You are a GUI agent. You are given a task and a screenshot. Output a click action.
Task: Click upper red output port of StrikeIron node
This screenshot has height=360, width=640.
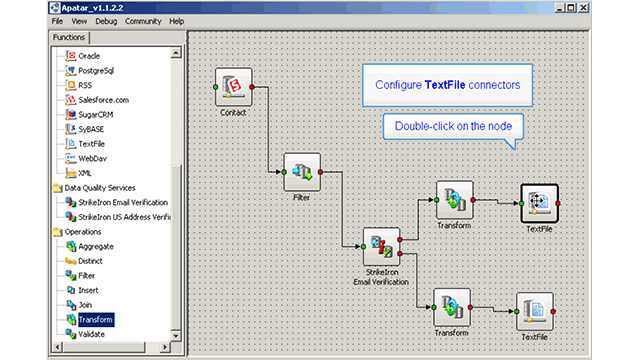(x=400, y=240)
